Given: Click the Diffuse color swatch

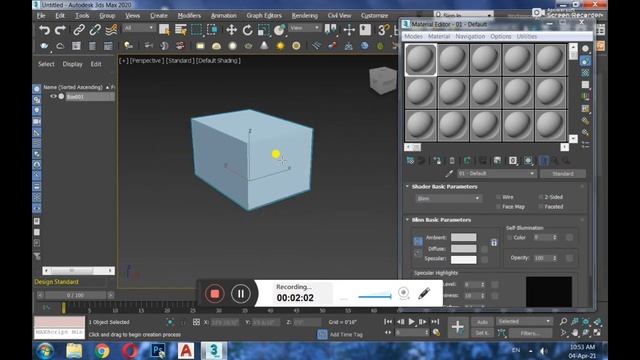Looking at the screenshot, I should (464, 249).
